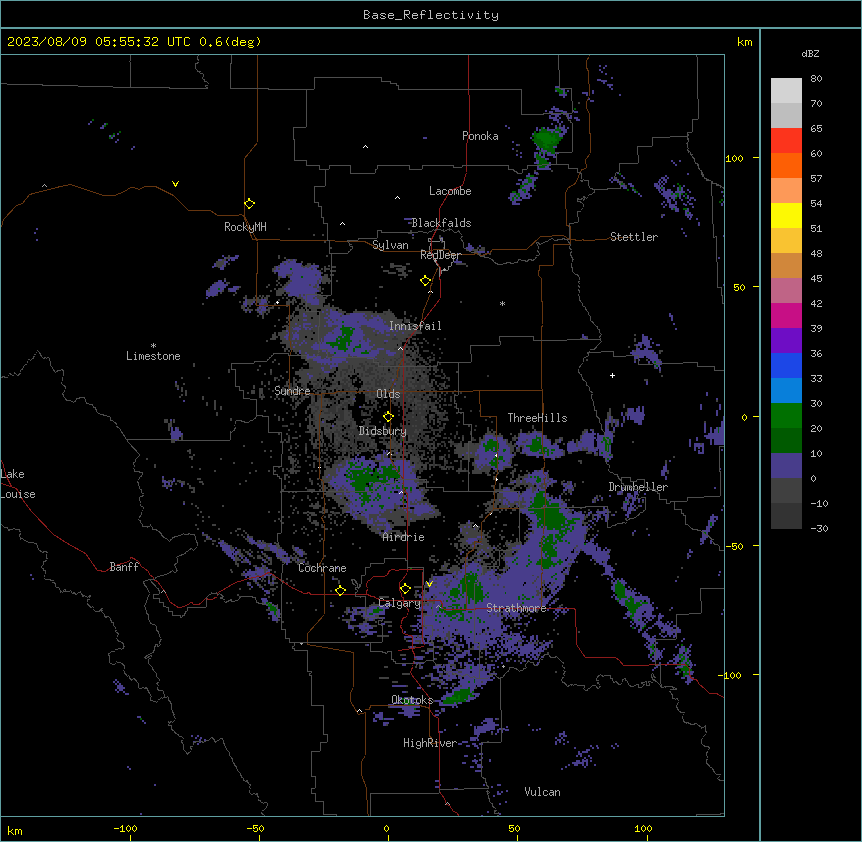Click the Calgary city label

point(400,603)
